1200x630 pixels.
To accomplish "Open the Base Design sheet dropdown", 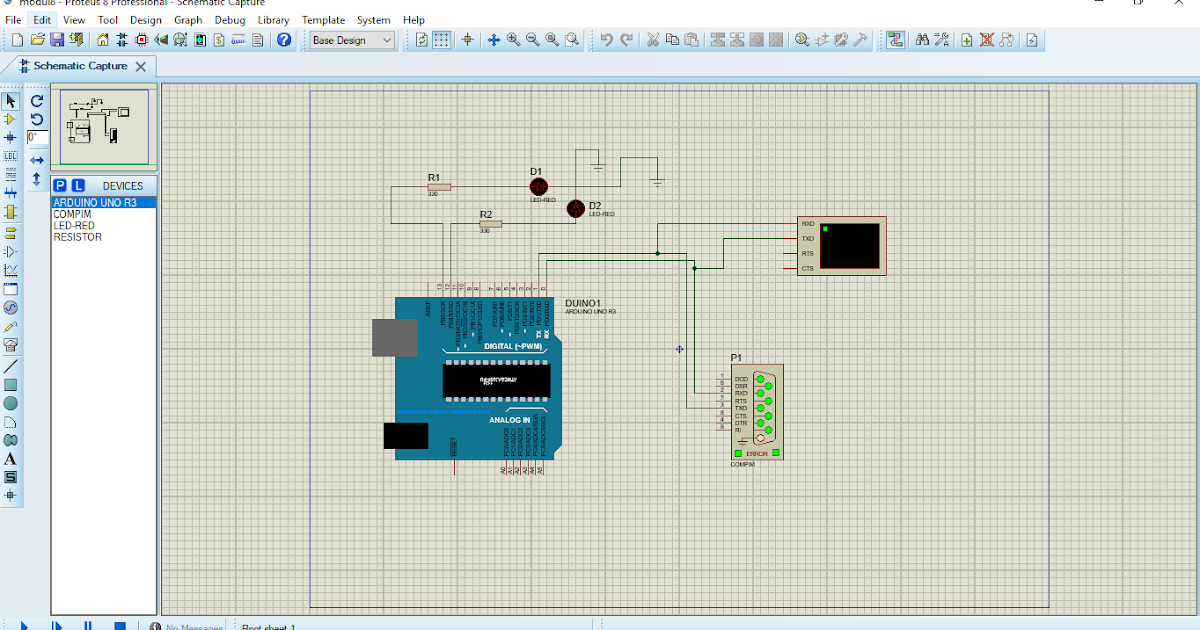I will pos(388,40).
